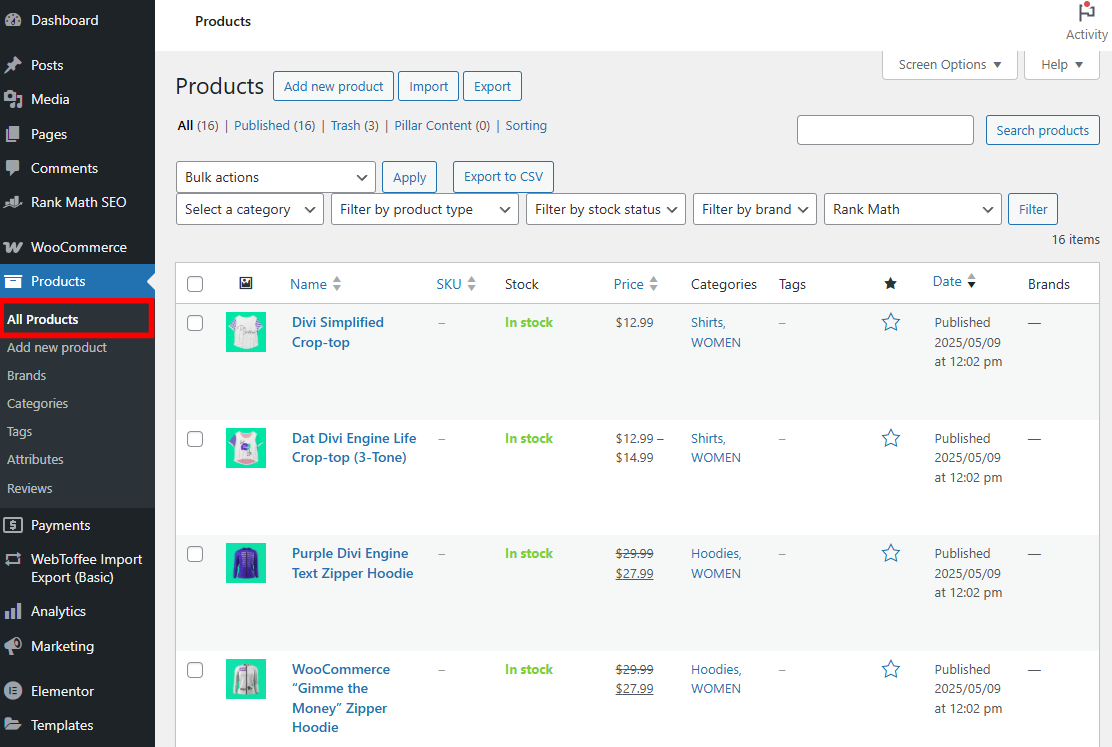Screen dimensions: 1112x747
Task: Toggle the featured star for Purple Divi Engine hoodie
Action: (891, 553)
